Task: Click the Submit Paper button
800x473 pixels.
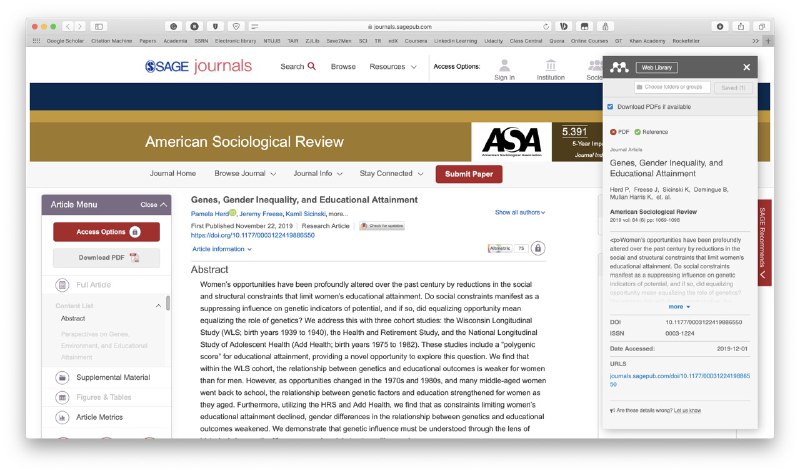Action: click(x=469, y=174)
